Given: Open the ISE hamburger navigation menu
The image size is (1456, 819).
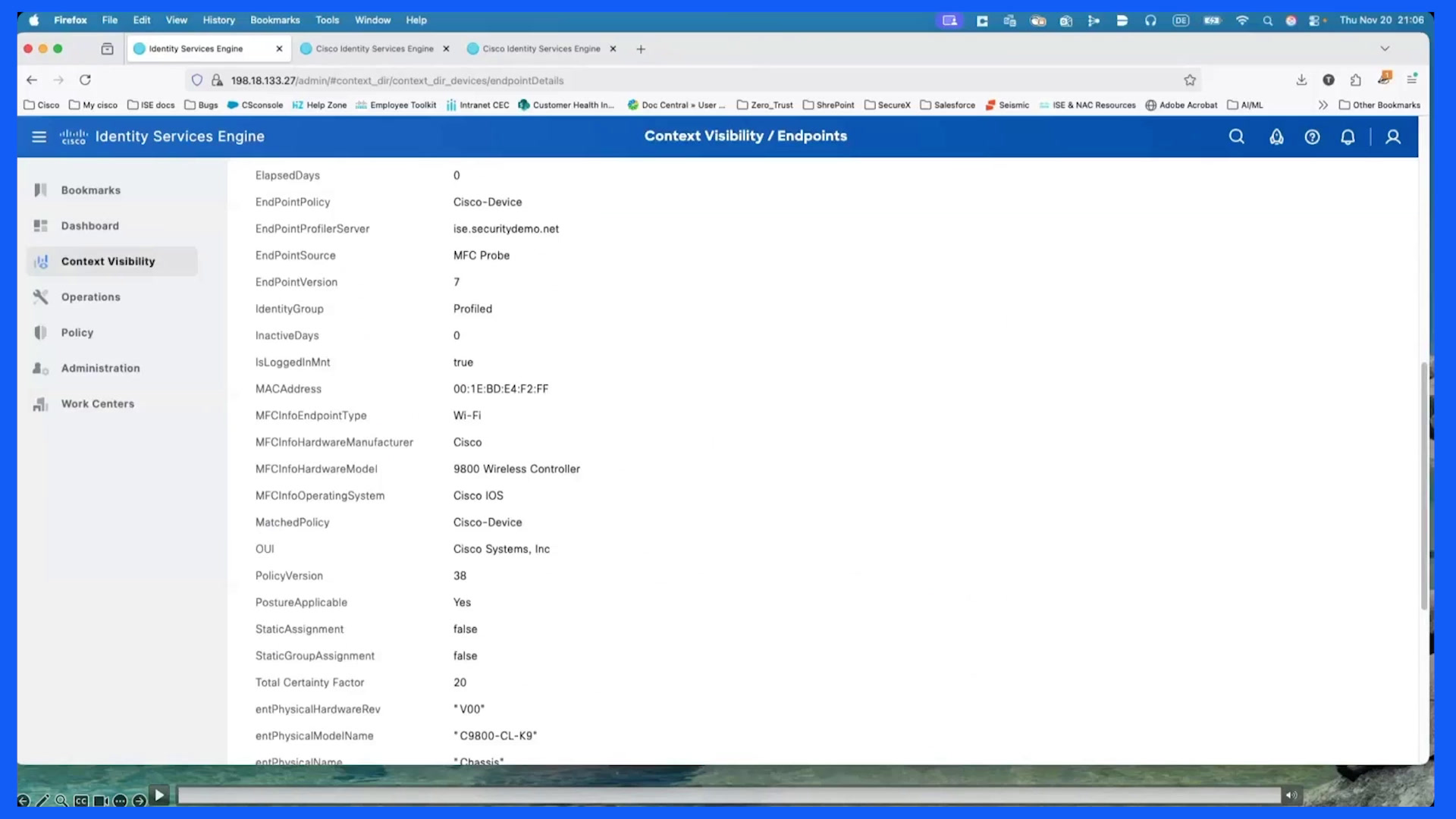Looking at the screenshot, I should tap(39, 136).
